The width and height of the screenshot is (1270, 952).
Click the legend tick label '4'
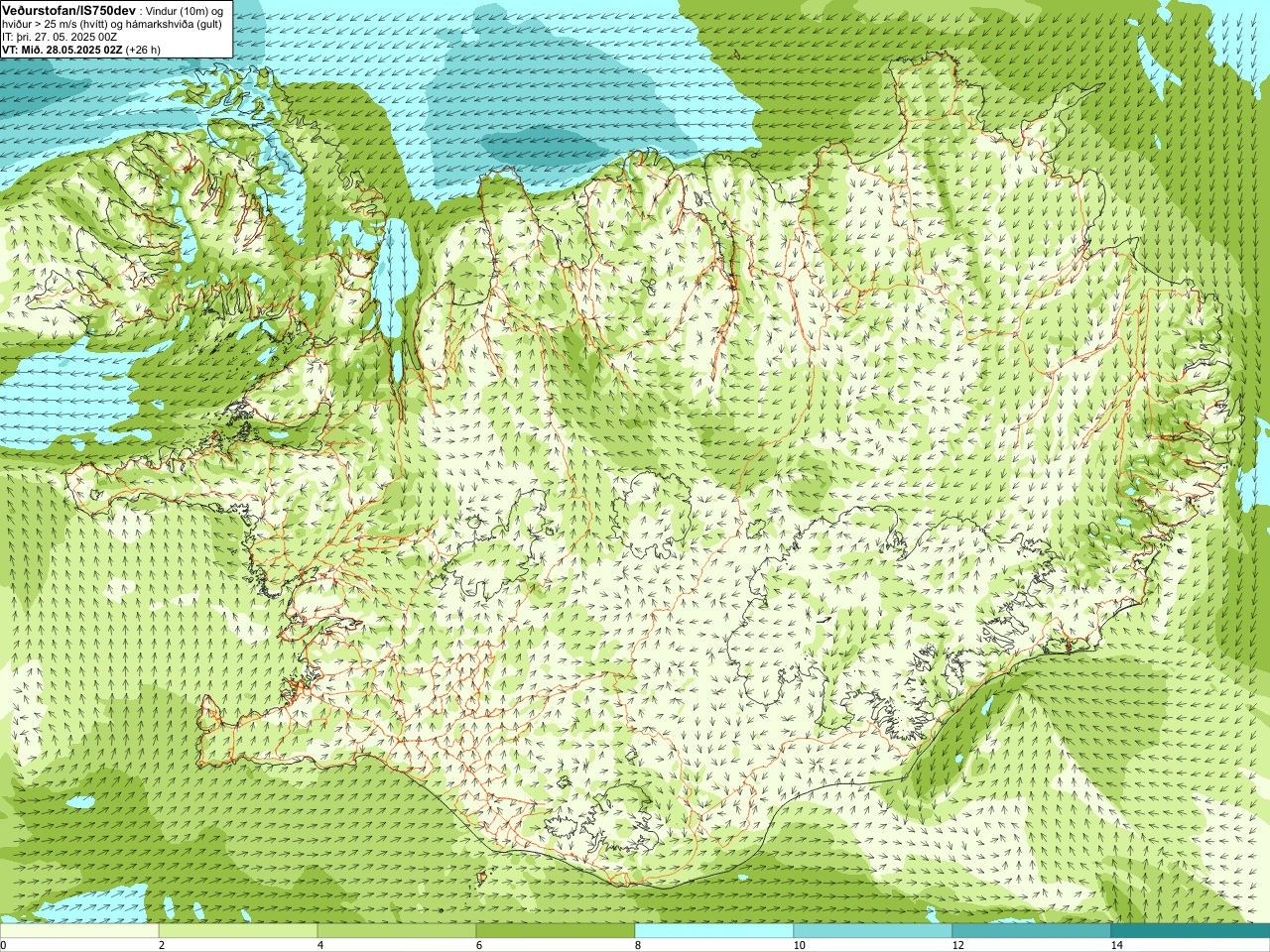[x=320, y=945]
